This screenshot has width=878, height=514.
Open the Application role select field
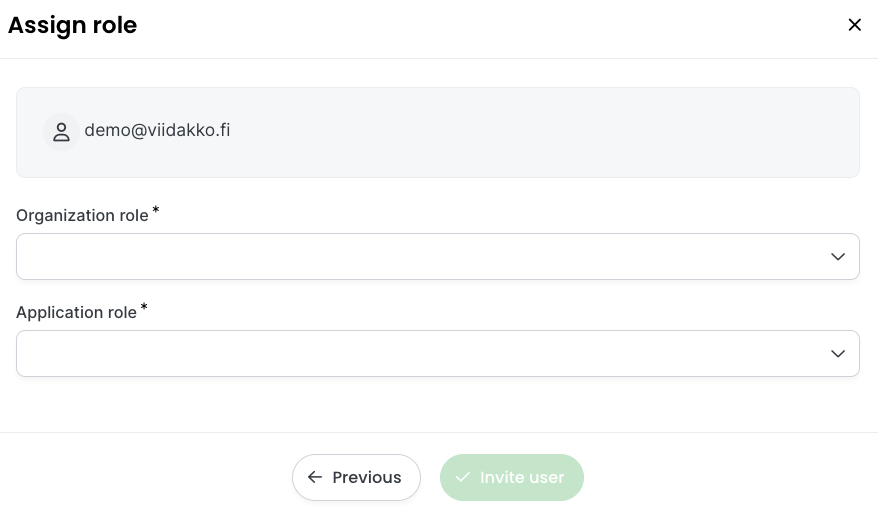click(x=438, y=353)
